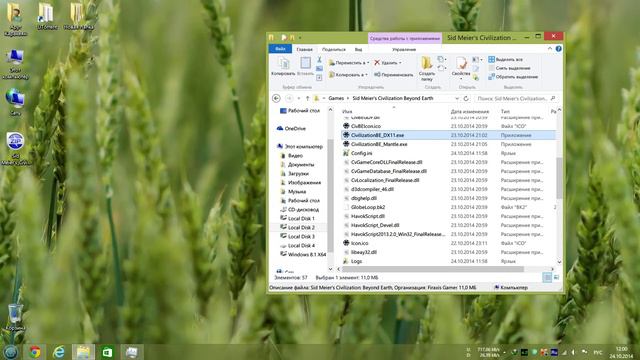The height and width of the screenshot is (360, 640).
Task: Click the vertical scrollbar of file list
Action: [559, 178]
